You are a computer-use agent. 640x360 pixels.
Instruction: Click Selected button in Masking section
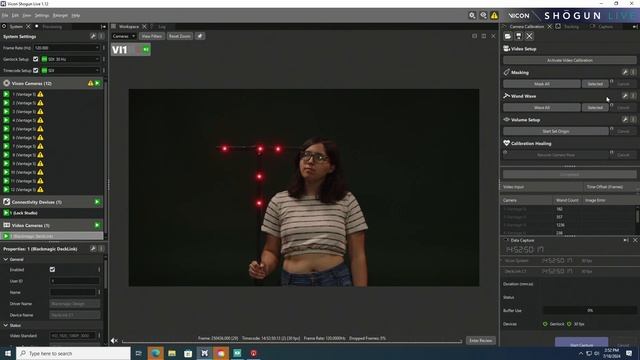(595, 84)
